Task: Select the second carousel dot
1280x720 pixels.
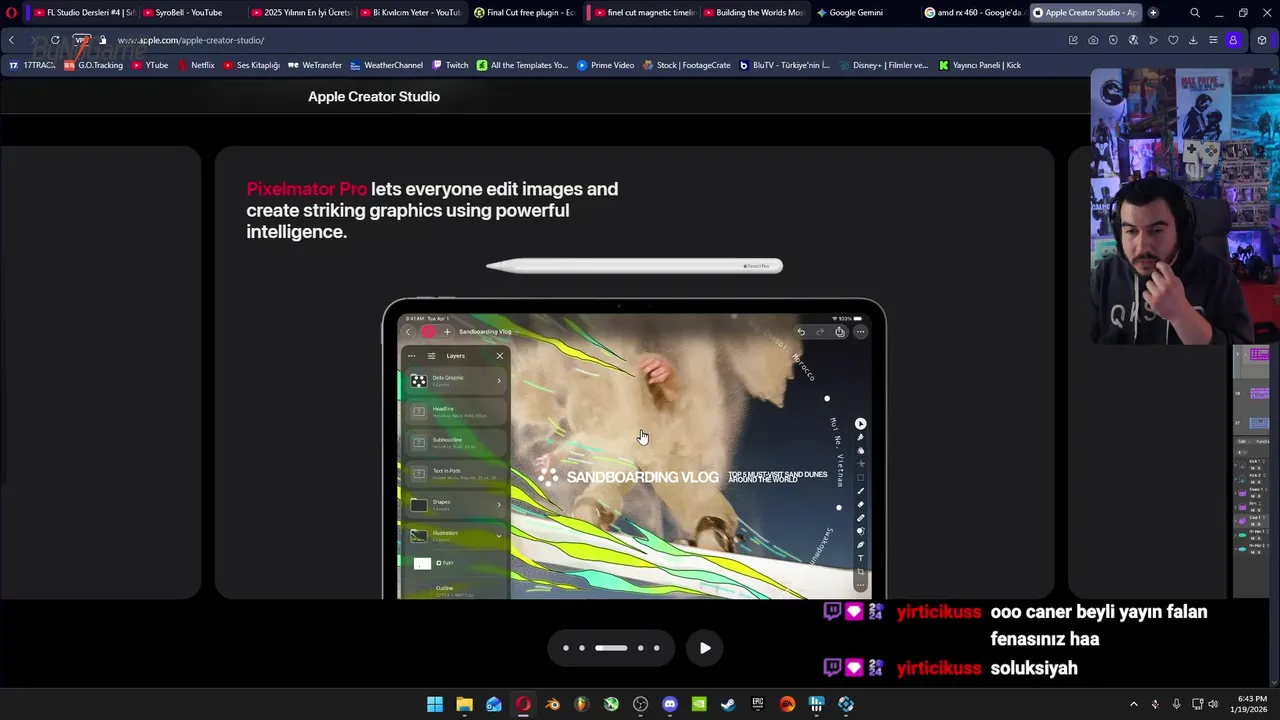Action: point(582,648)
